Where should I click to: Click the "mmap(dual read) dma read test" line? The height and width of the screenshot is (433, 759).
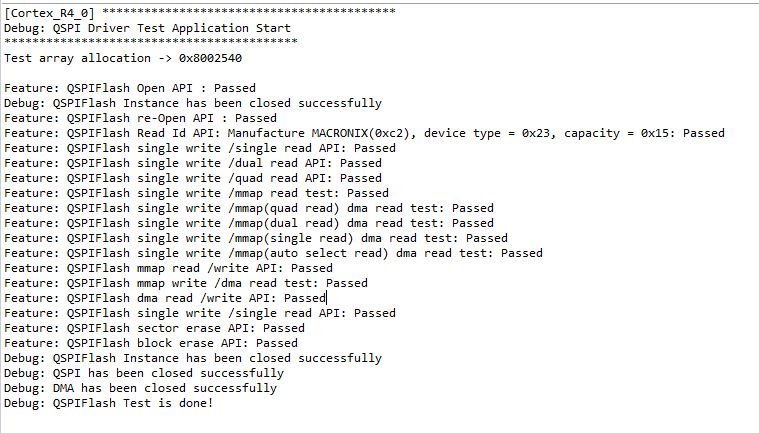coord(249,223)
